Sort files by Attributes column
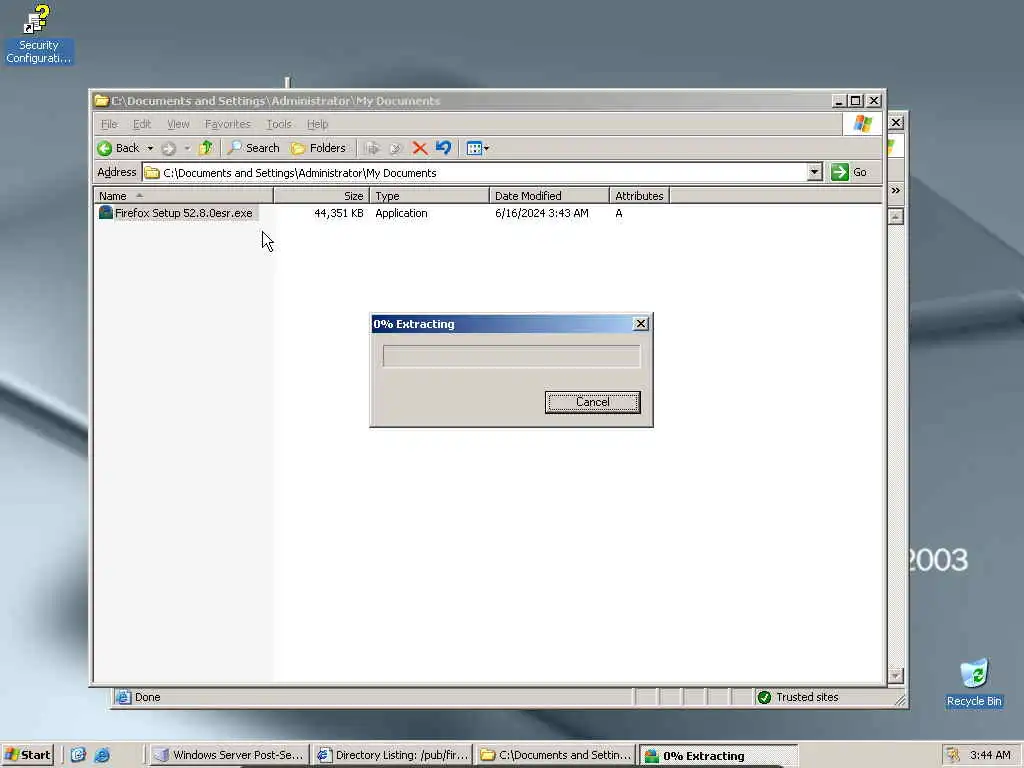This screenshot has width=1024, height=768. [639, 196]
